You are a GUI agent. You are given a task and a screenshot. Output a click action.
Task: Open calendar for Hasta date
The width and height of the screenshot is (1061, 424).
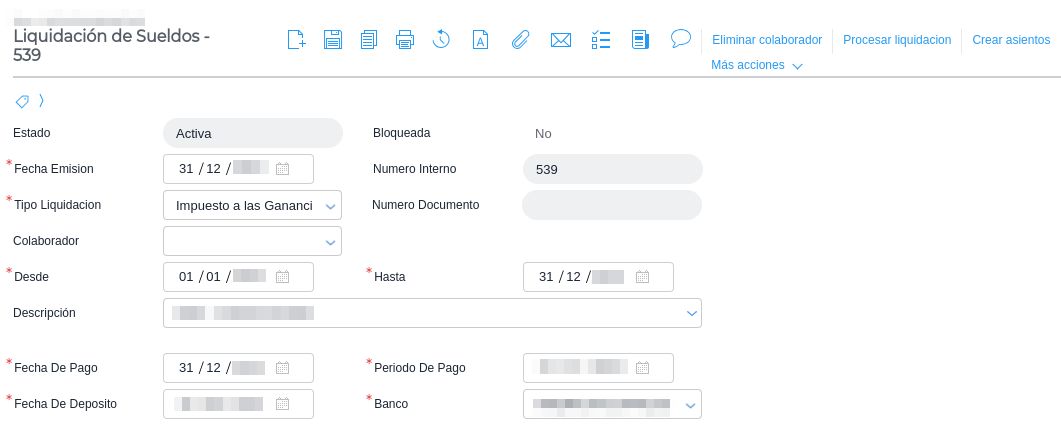pyautogui.click(x=643, y=278)
